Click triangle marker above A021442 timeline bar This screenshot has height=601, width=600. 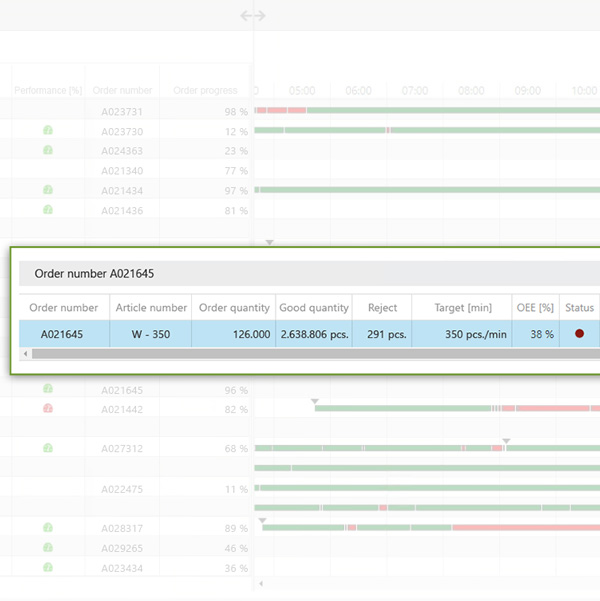click(315, 401)
